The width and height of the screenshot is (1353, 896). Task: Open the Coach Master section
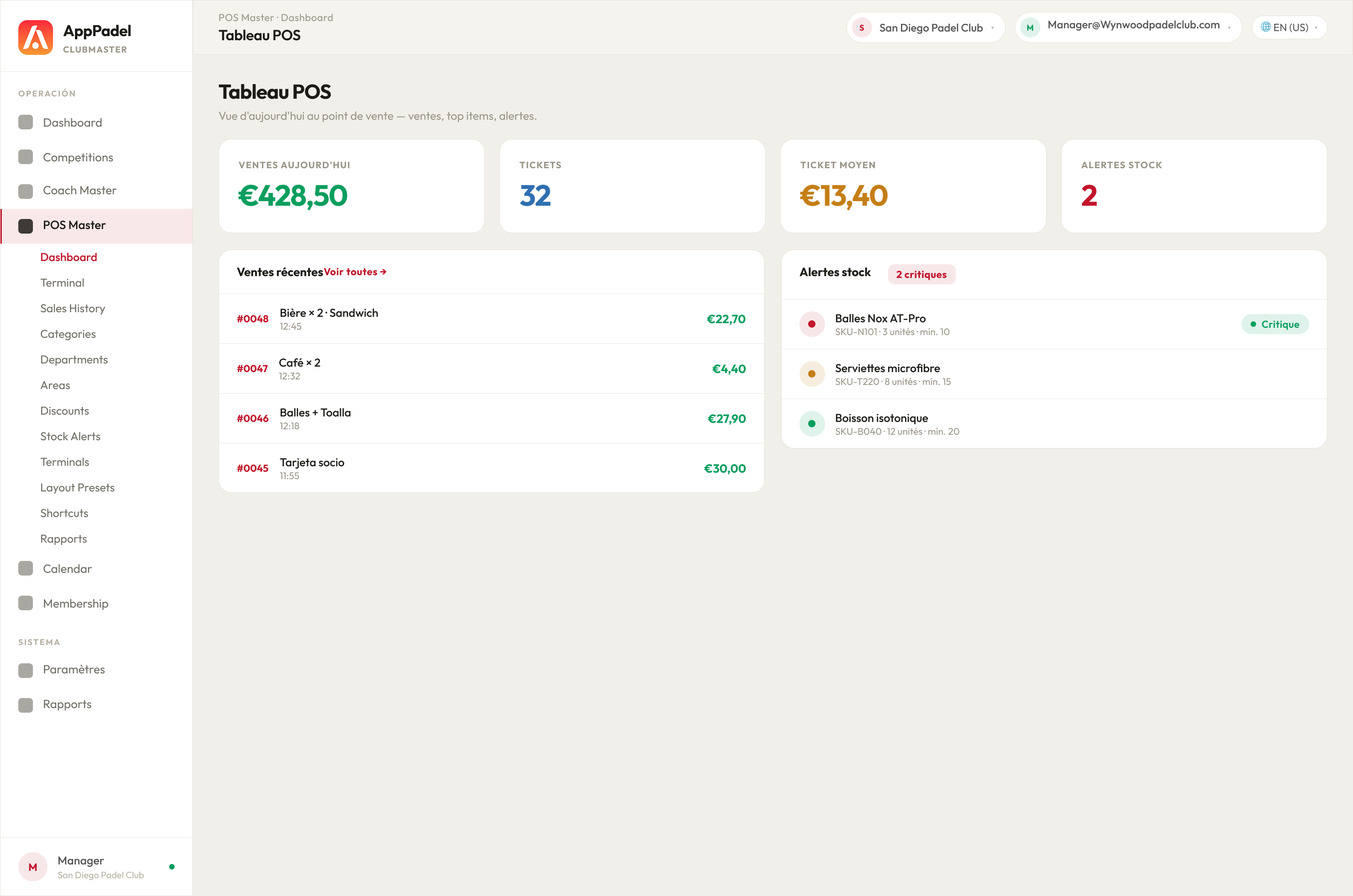click(96, 191)
